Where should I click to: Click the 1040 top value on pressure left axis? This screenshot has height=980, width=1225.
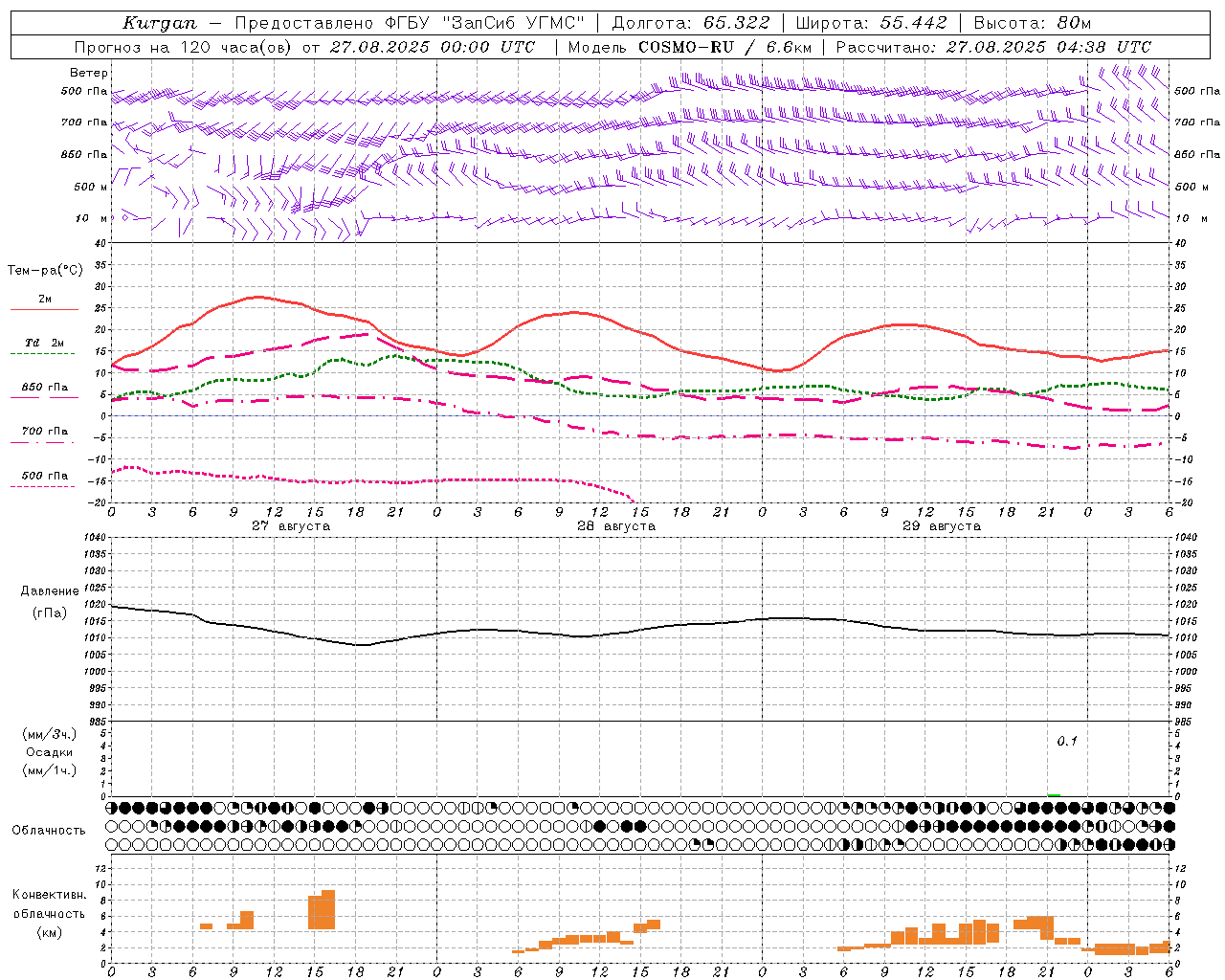[95, 538]
